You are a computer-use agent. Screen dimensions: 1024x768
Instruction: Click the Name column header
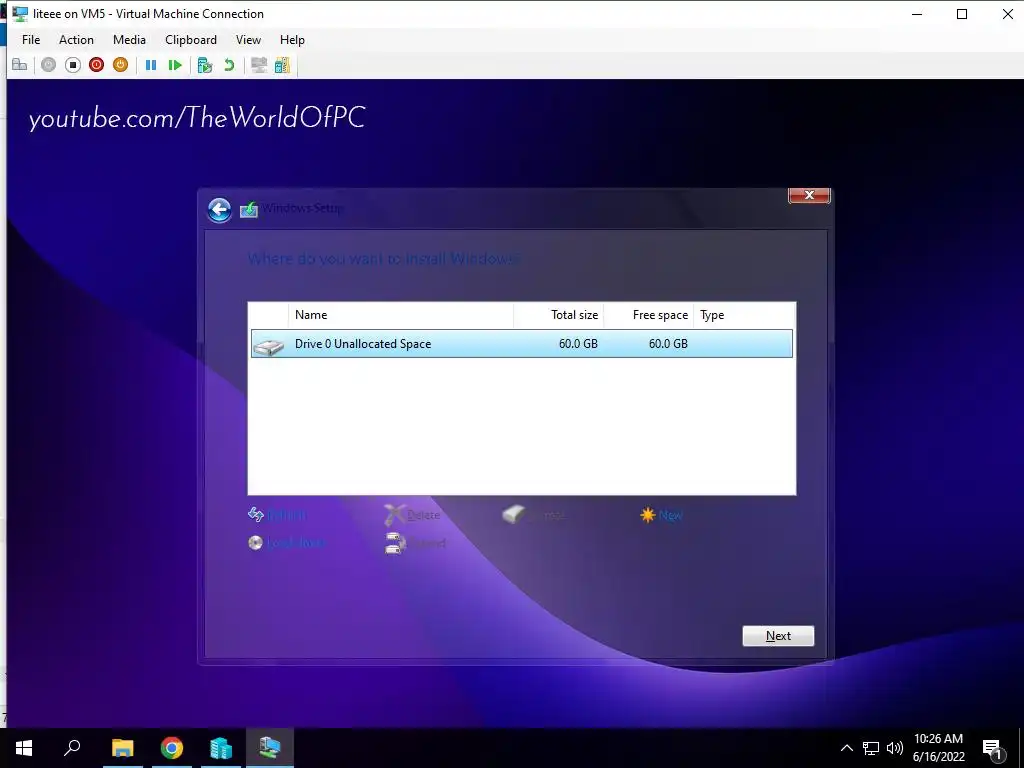coord(400,315)
